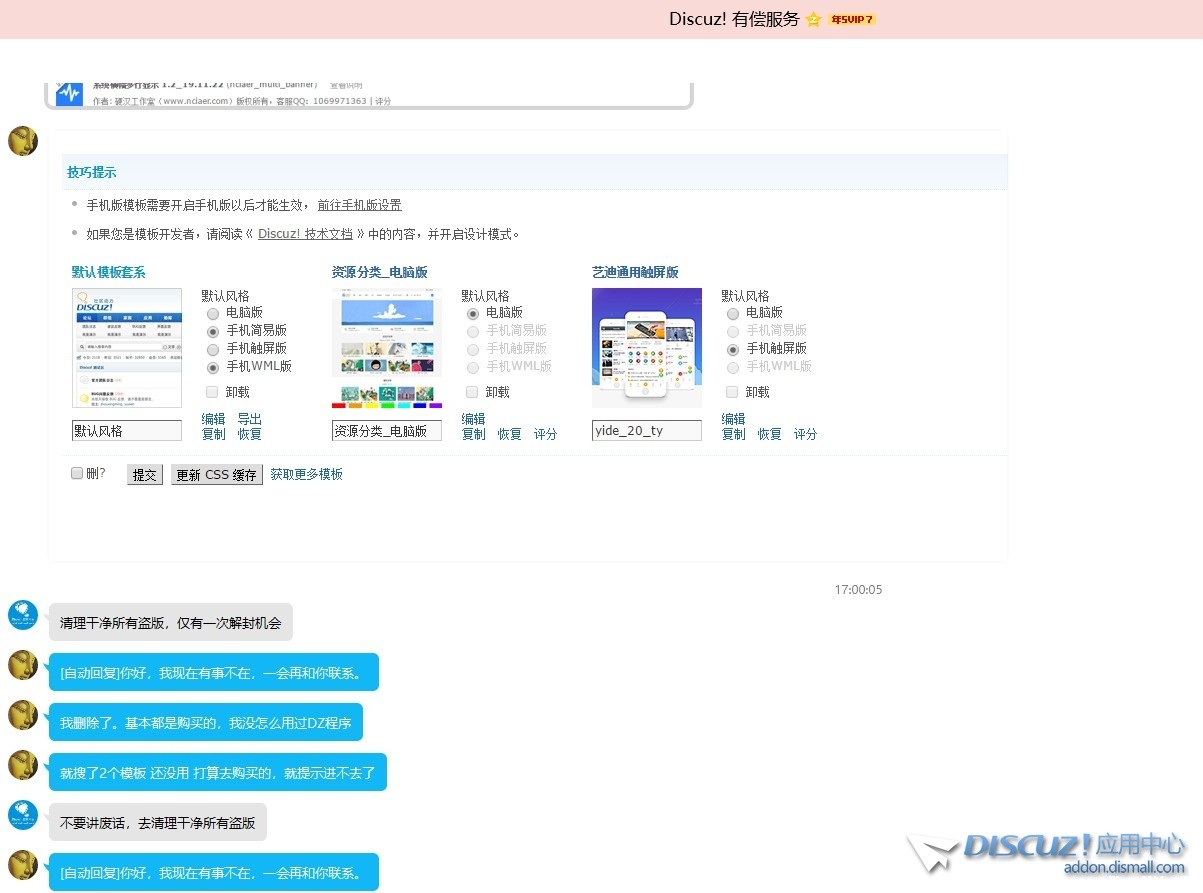
Task: Open the support avatar beside 不要讲废话 message
Action: [x=23, y=816]
